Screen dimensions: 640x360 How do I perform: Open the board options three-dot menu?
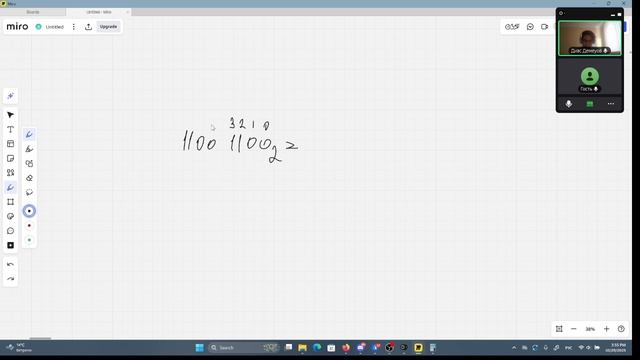point(73,27)
